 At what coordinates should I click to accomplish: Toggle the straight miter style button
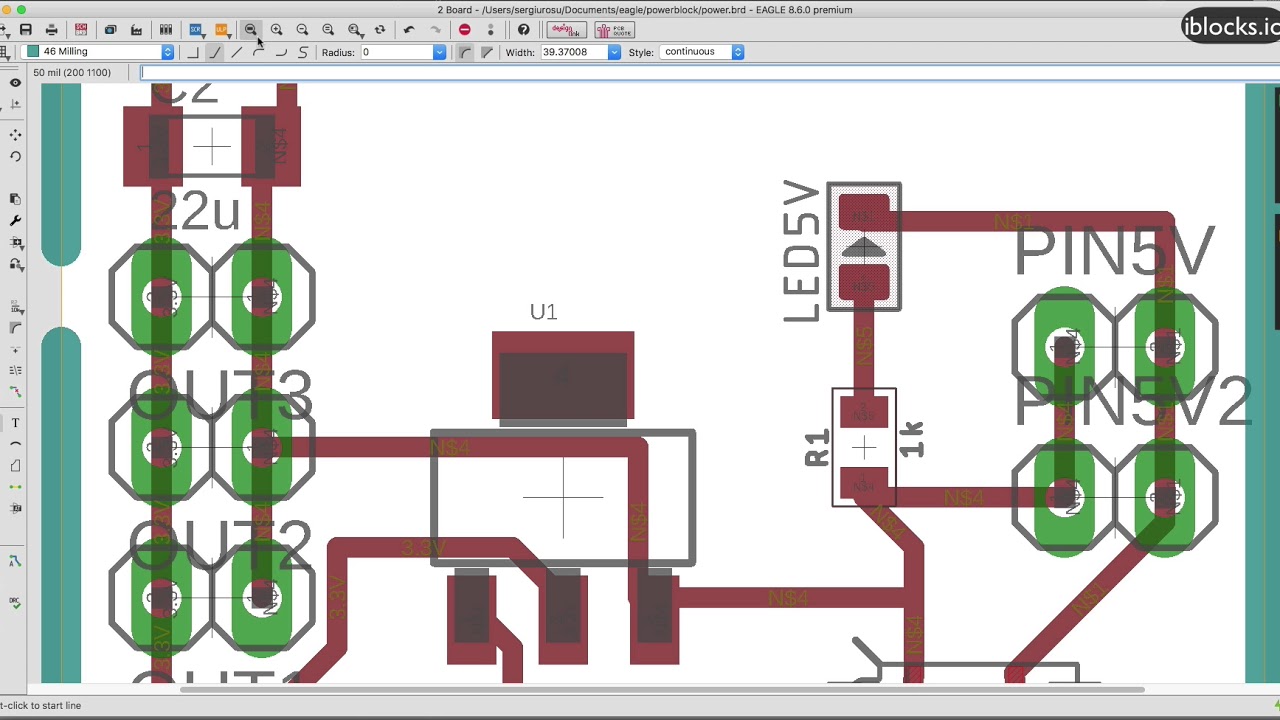pyautogui.click(x=487, y=52)
